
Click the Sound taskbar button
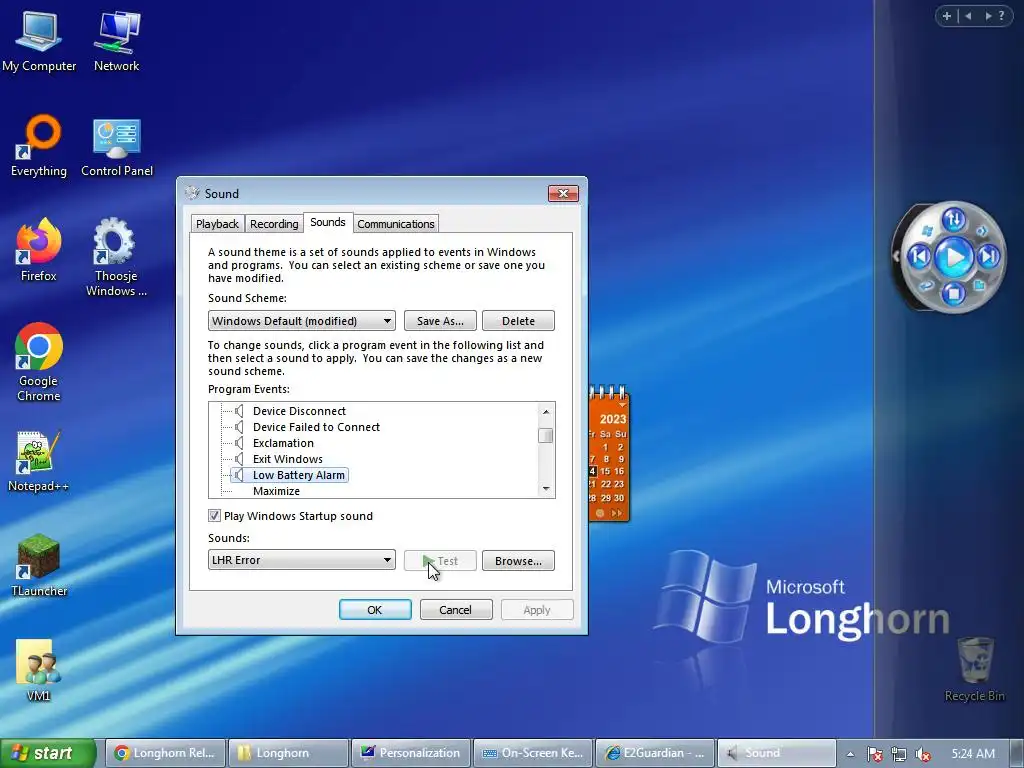777,753
